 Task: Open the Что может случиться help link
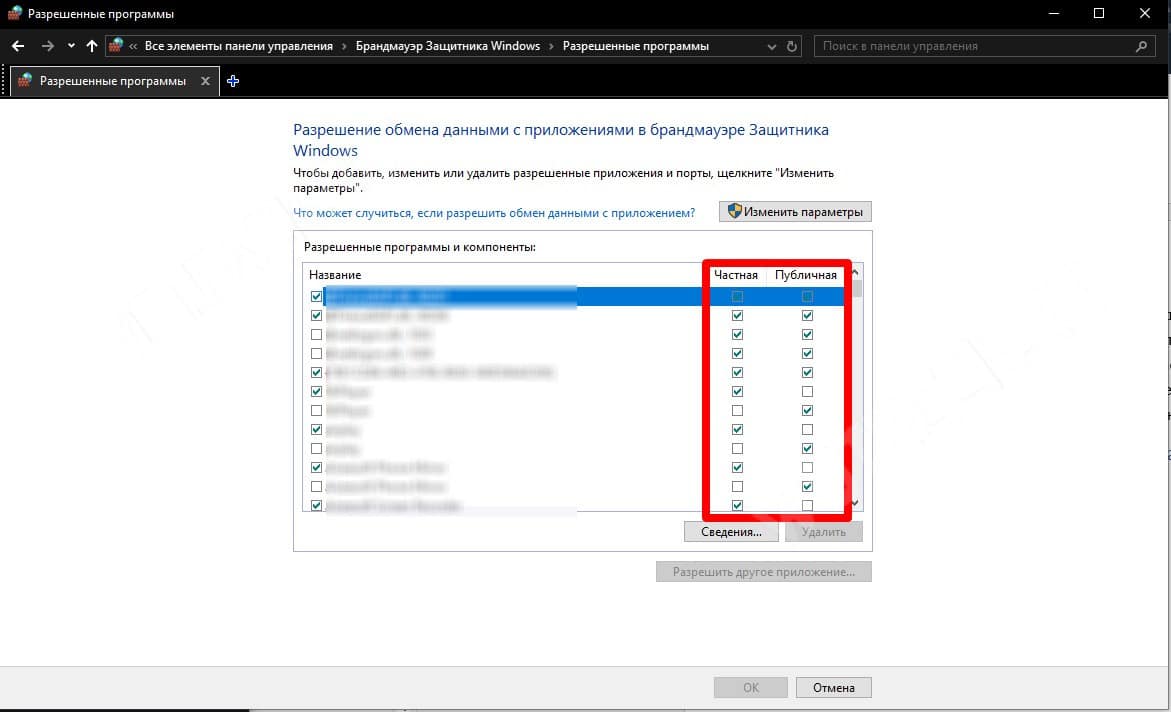click(x=494, y=213)
